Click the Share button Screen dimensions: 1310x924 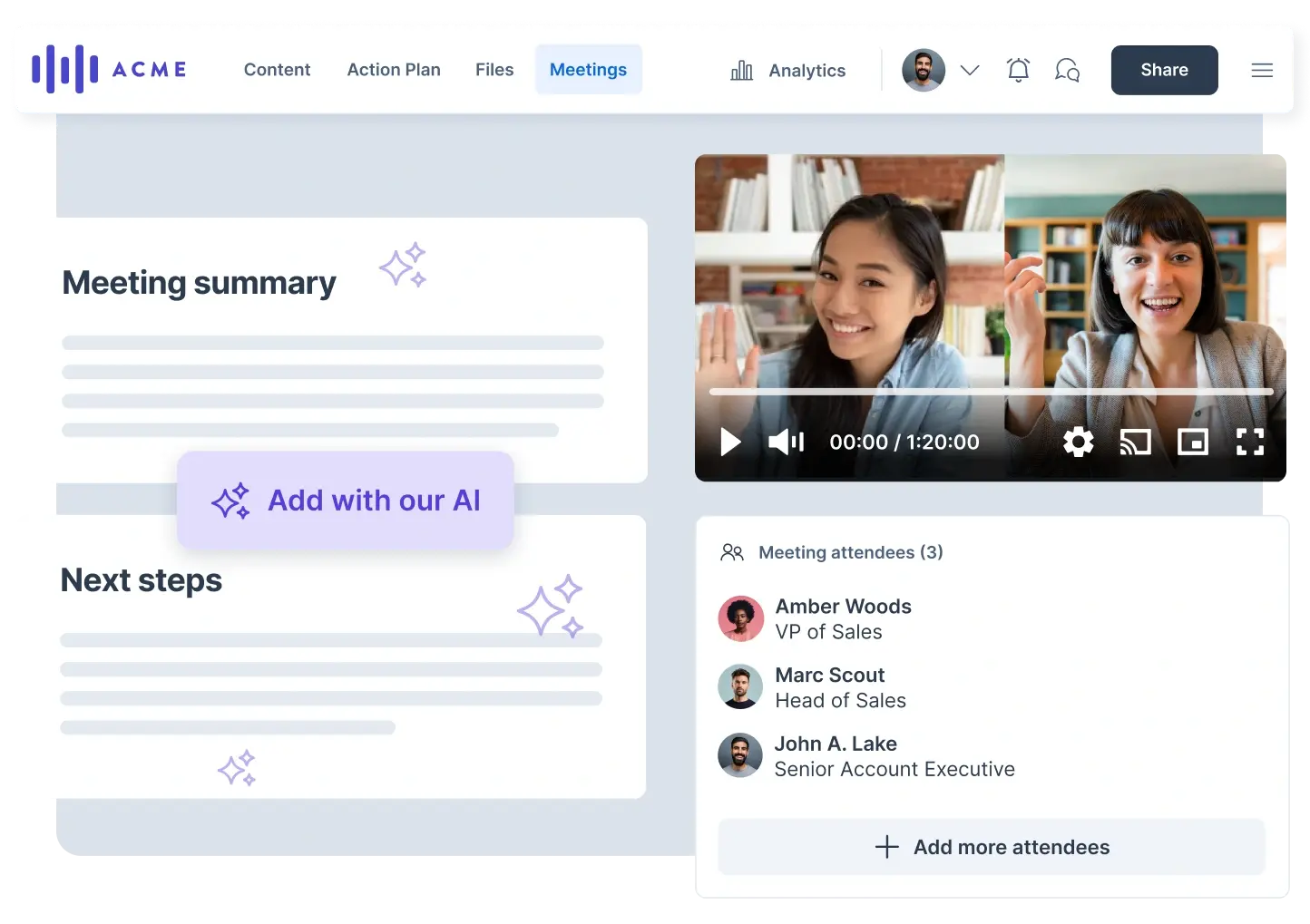(1164, 70)
